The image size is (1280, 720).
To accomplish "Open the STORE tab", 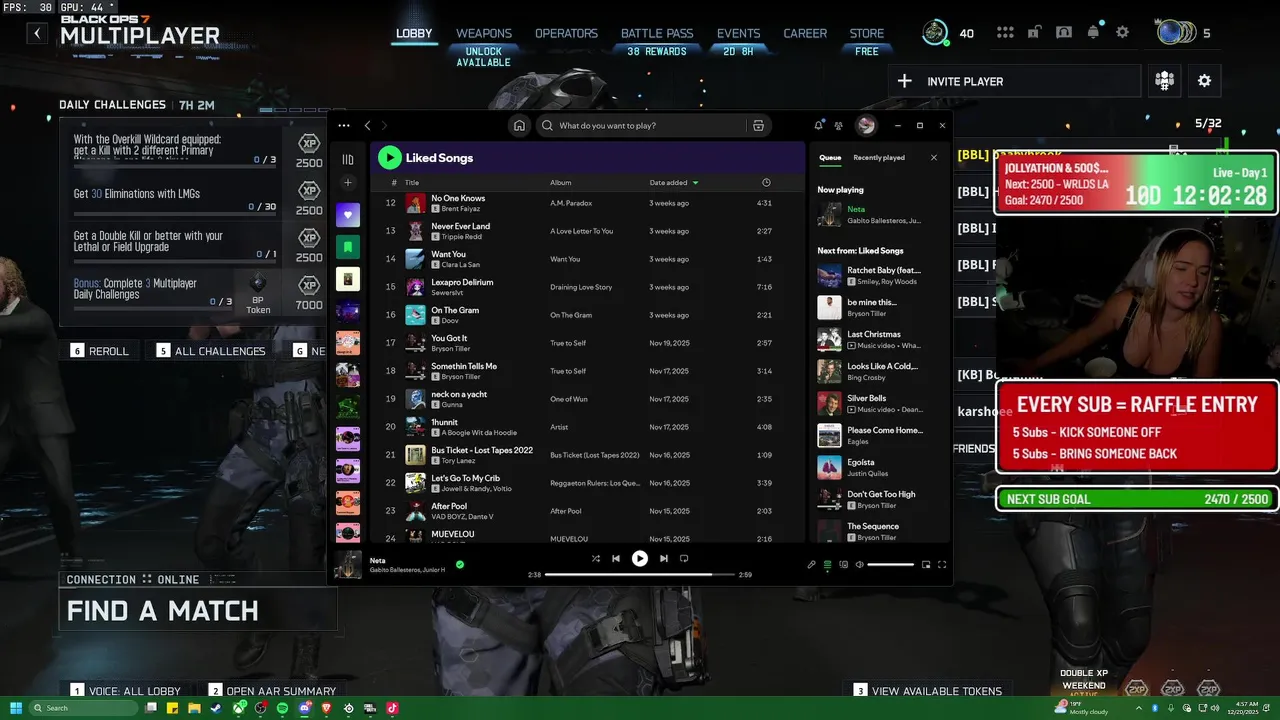I will 867,33.
